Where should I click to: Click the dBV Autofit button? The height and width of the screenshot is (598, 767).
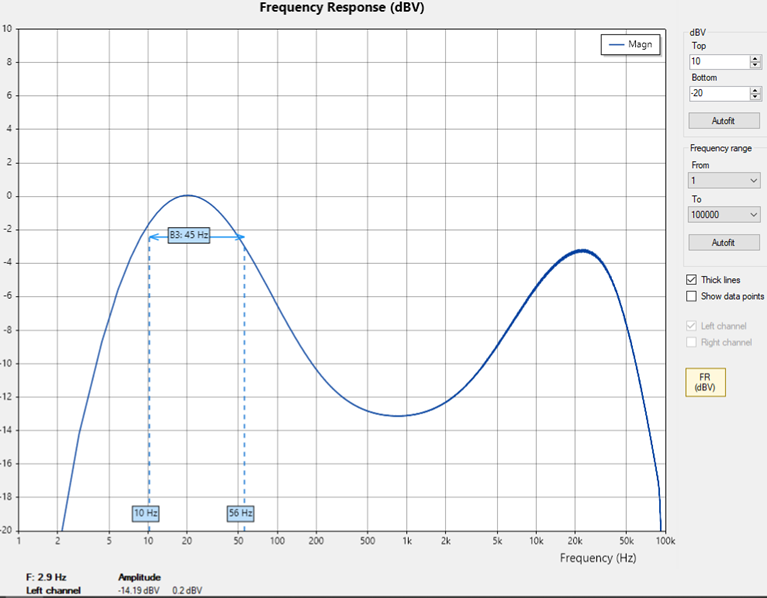[723, 120]
